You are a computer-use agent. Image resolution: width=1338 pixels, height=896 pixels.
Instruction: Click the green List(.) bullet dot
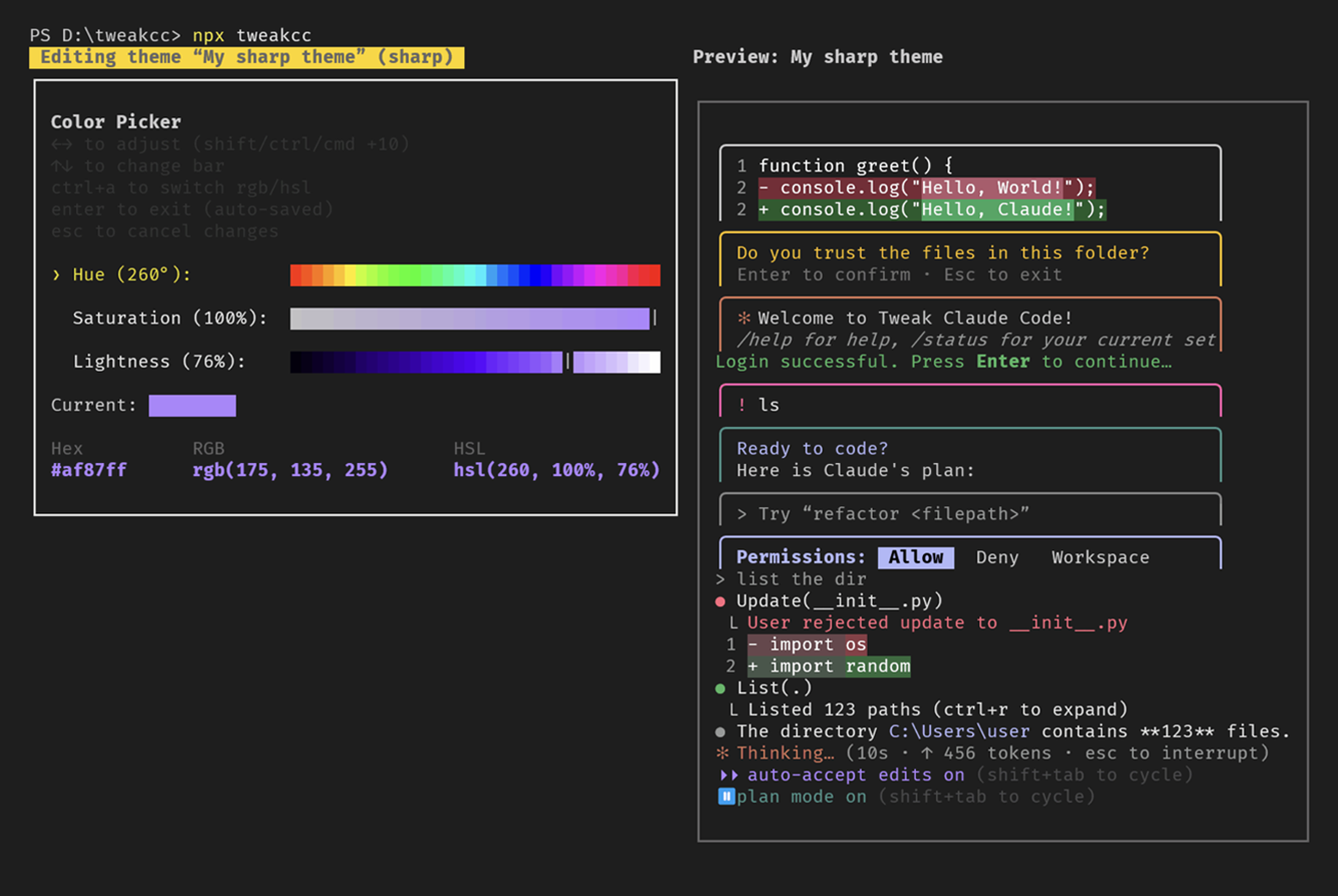coord(721,689)
